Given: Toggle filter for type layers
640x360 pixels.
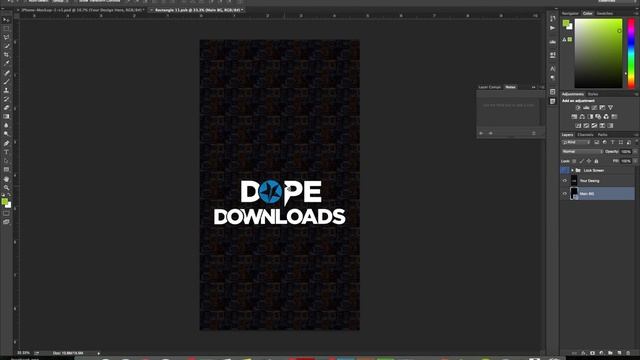Looking at the screenshot, I should 613,142.
